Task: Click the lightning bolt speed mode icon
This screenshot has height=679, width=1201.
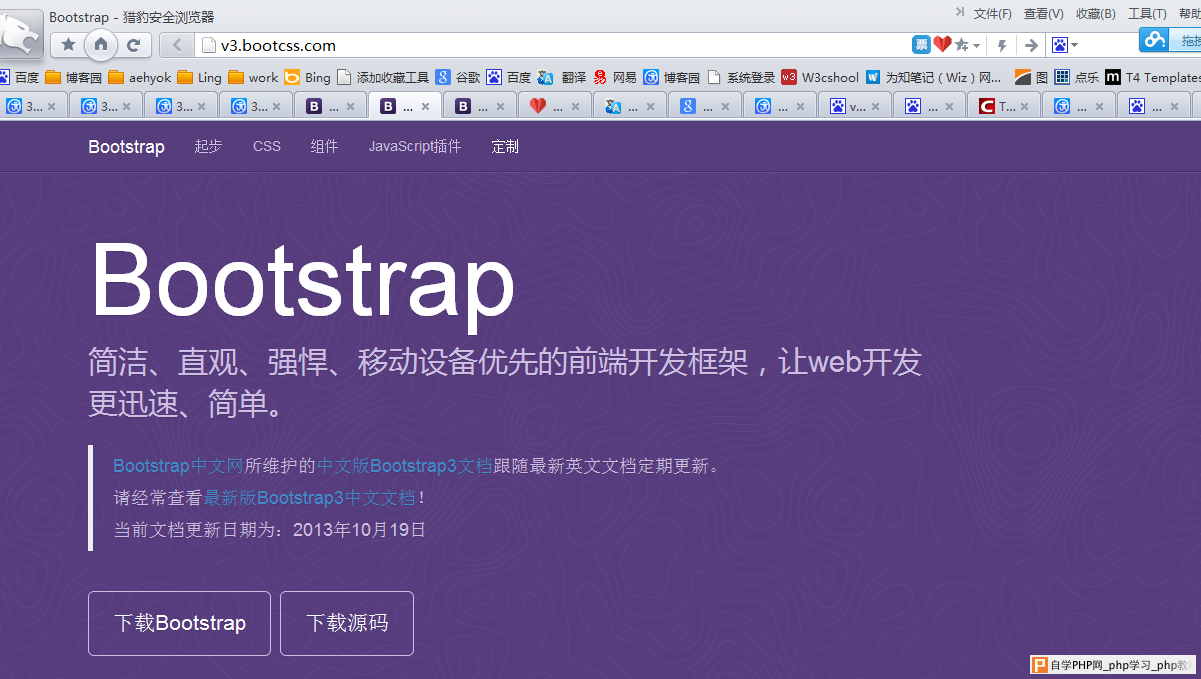Action: tap(1002, 45)
